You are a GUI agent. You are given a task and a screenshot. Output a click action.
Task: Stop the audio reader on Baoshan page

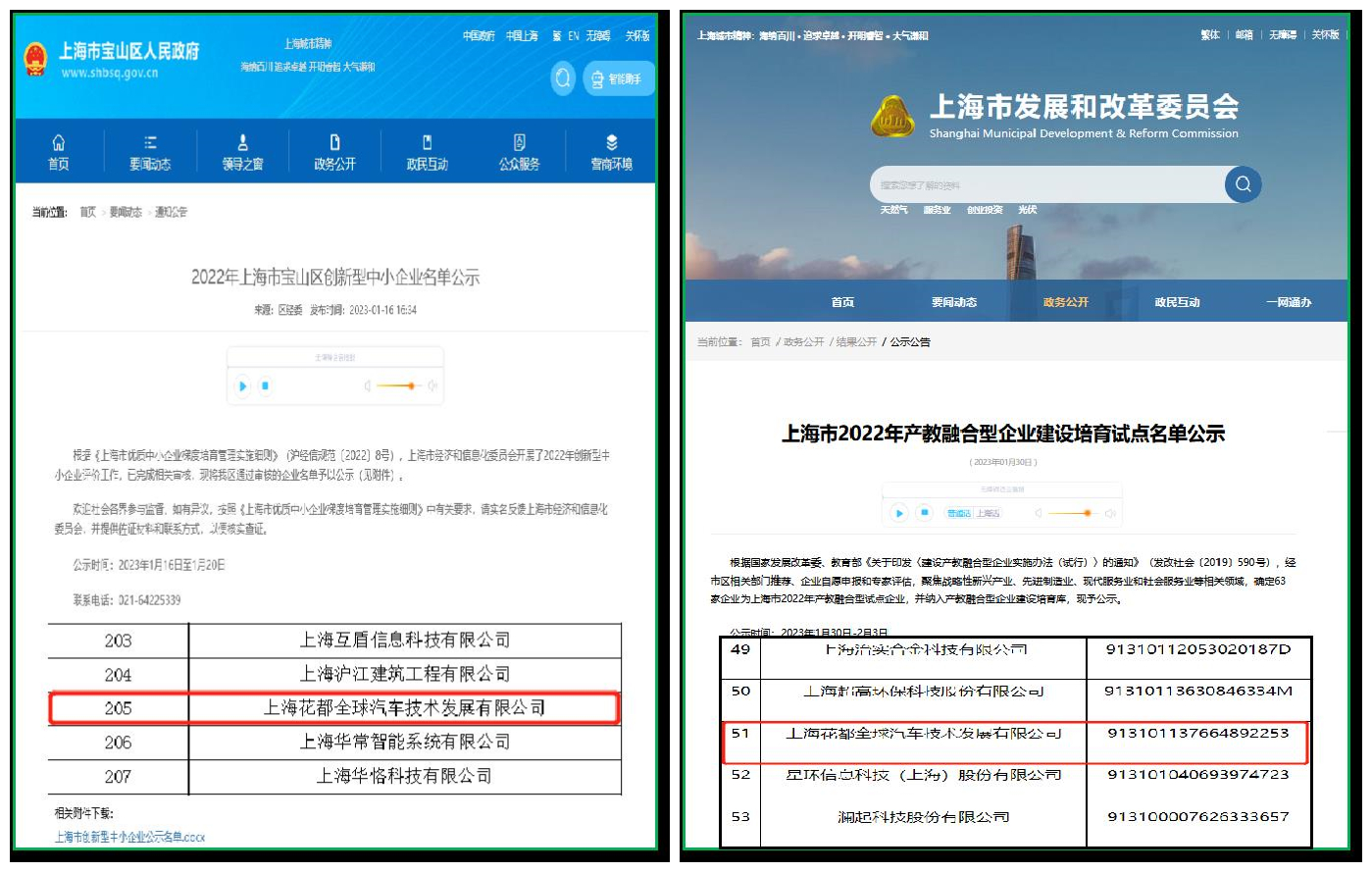coord(265,386)
